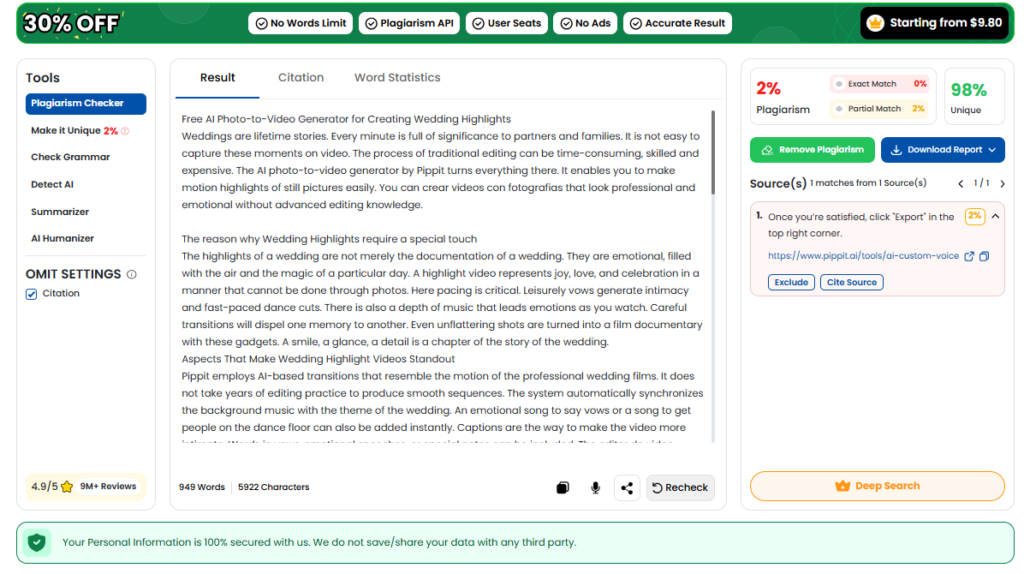Open the Citation tab
Screen dimensions: 1024x574
pyautogui.click(x=301, y=78)
